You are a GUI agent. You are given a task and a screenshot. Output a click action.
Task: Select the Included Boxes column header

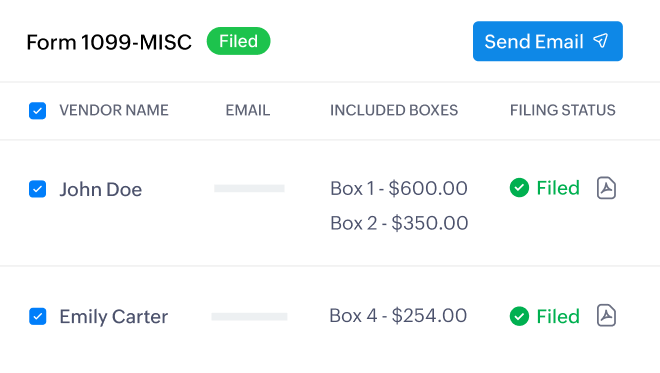click(394, 110)
